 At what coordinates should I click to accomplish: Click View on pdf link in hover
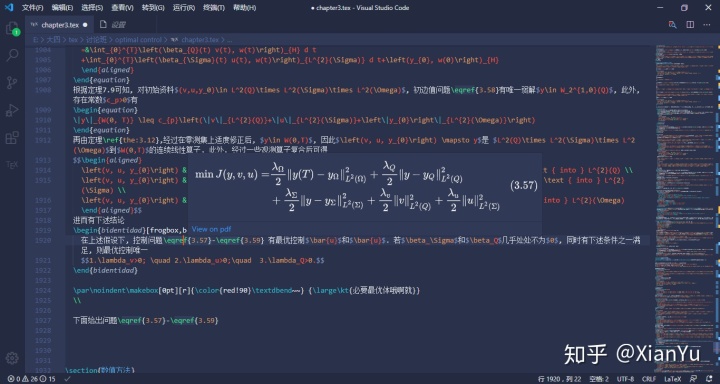click(211, 229)
